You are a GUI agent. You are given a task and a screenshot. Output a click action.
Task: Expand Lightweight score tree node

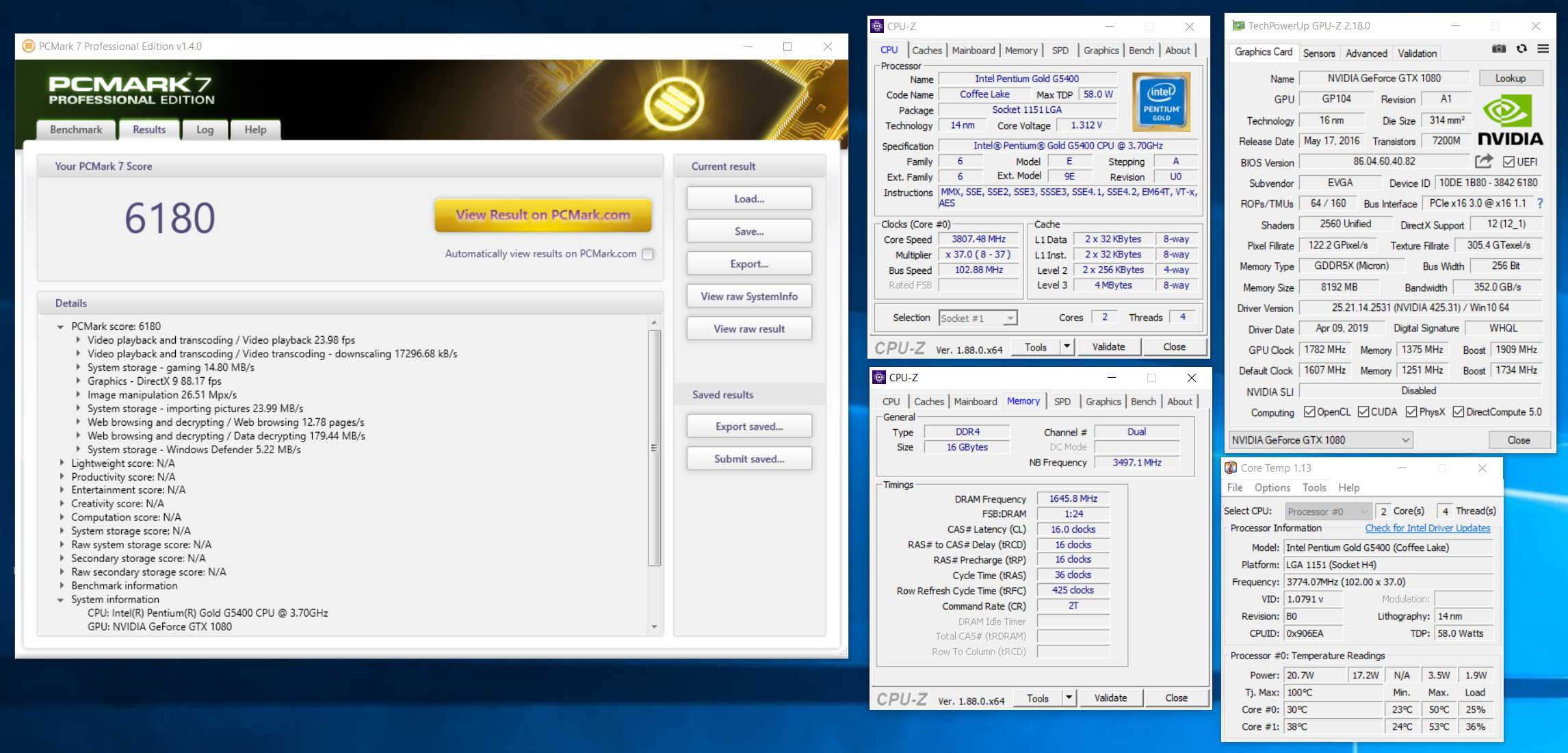pyautogui.click(x=61, y=463)
